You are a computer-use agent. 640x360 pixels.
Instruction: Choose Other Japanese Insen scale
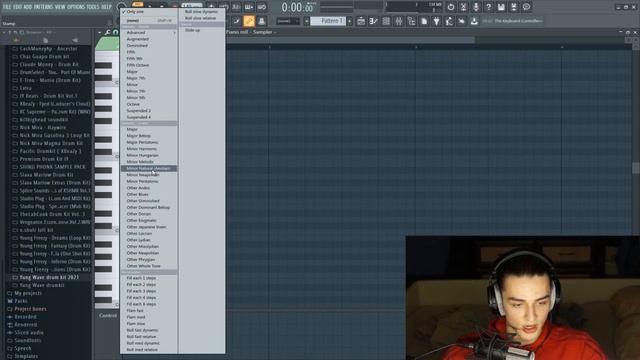[x=149, y=227]
